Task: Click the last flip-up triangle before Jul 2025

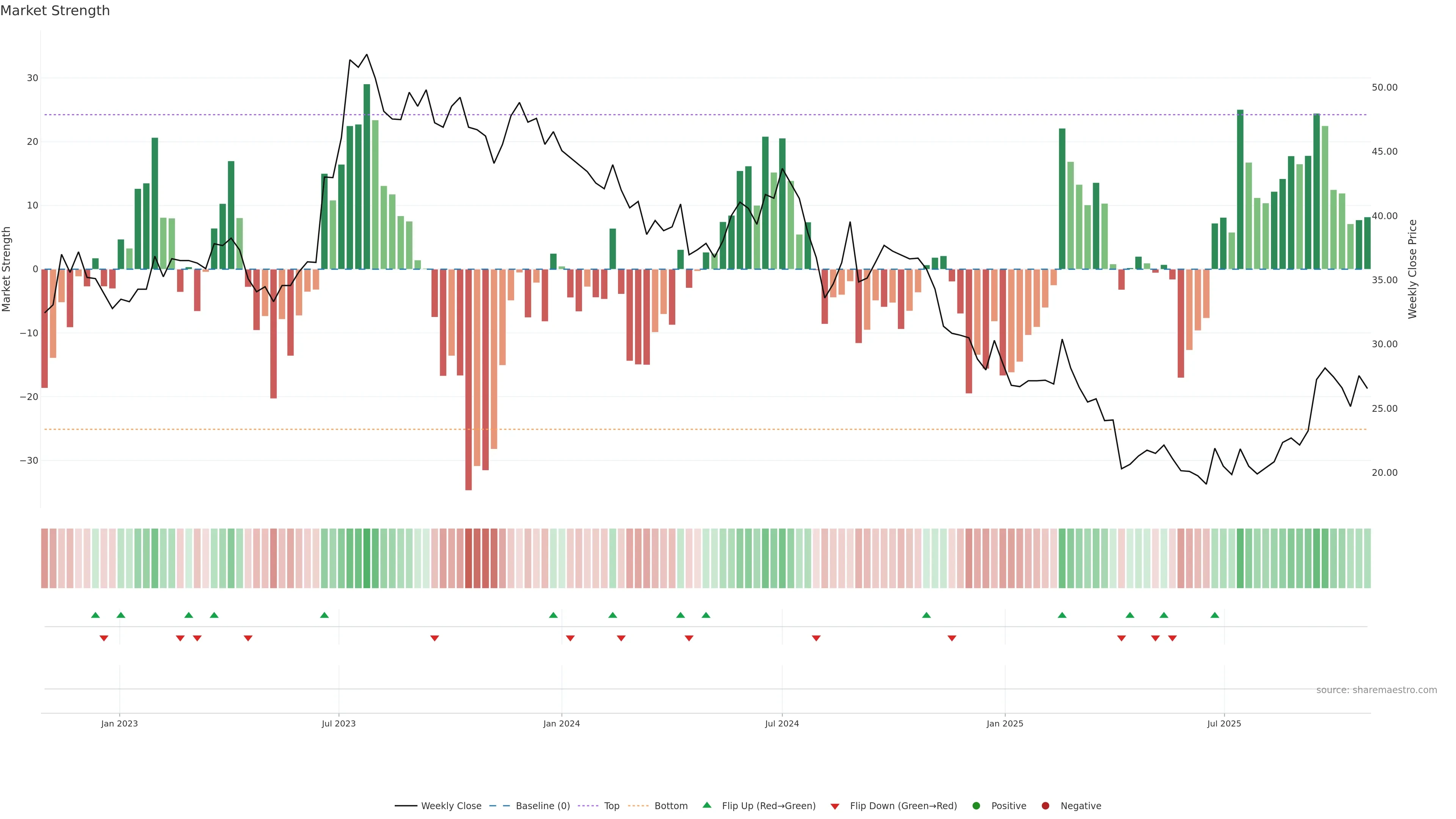Action: click(1214, 615)
